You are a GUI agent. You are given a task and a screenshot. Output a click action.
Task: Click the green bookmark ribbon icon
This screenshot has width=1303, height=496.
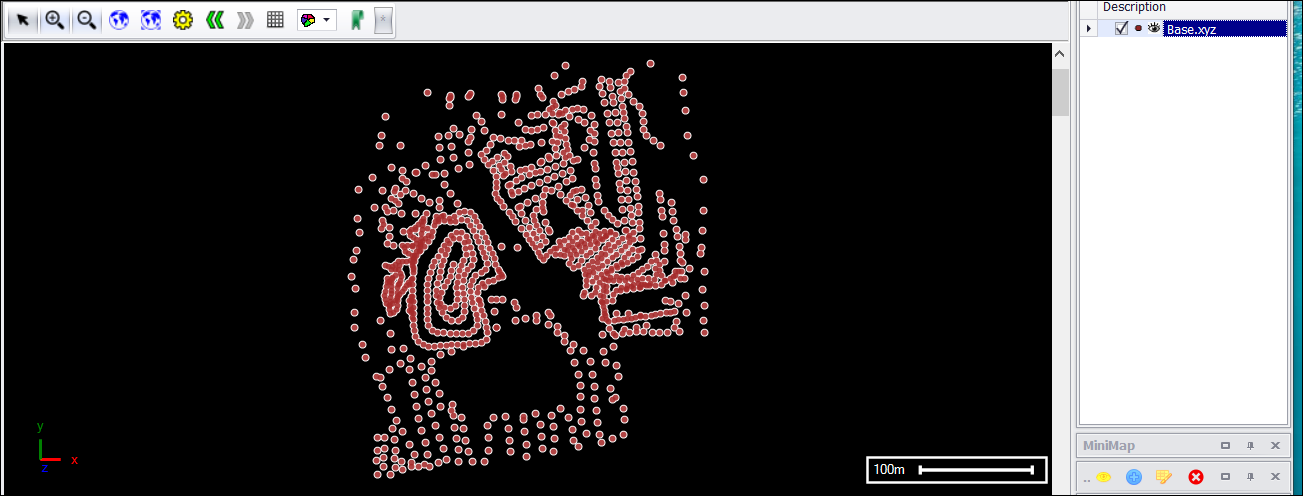click(355, 20)
